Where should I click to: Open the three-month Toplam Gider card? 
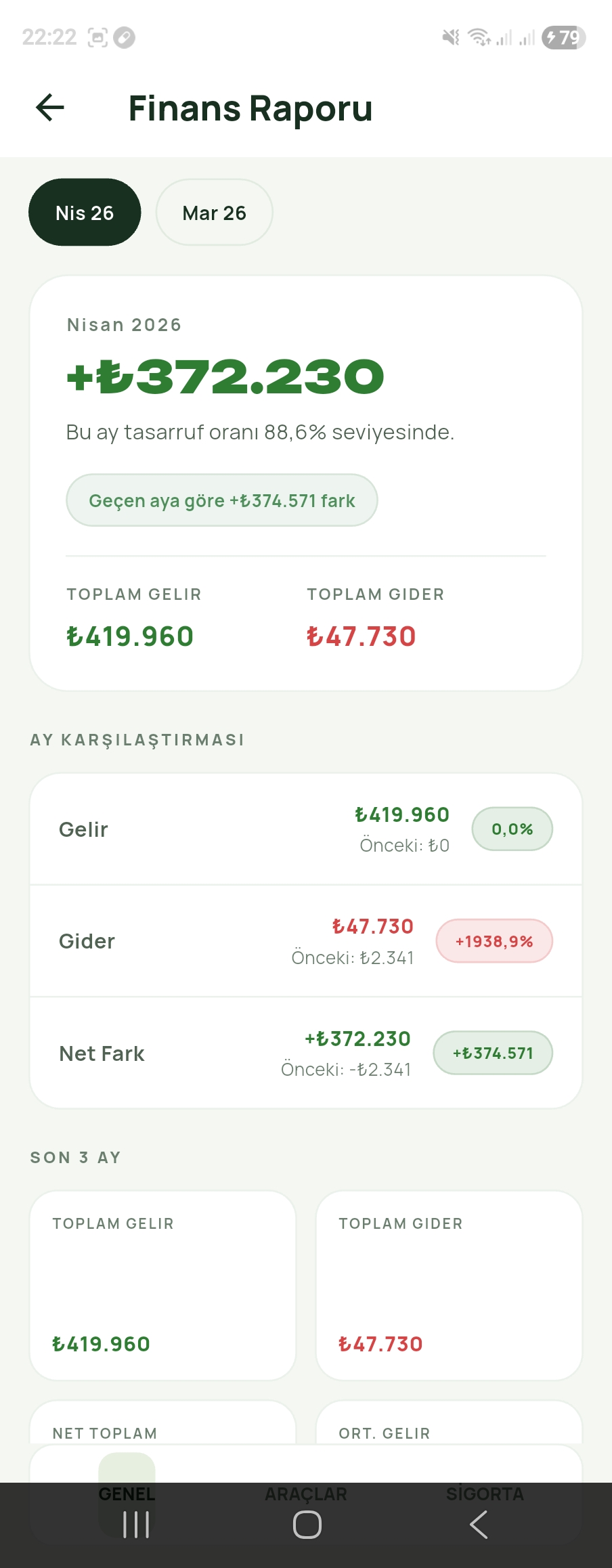(449, 1285)
